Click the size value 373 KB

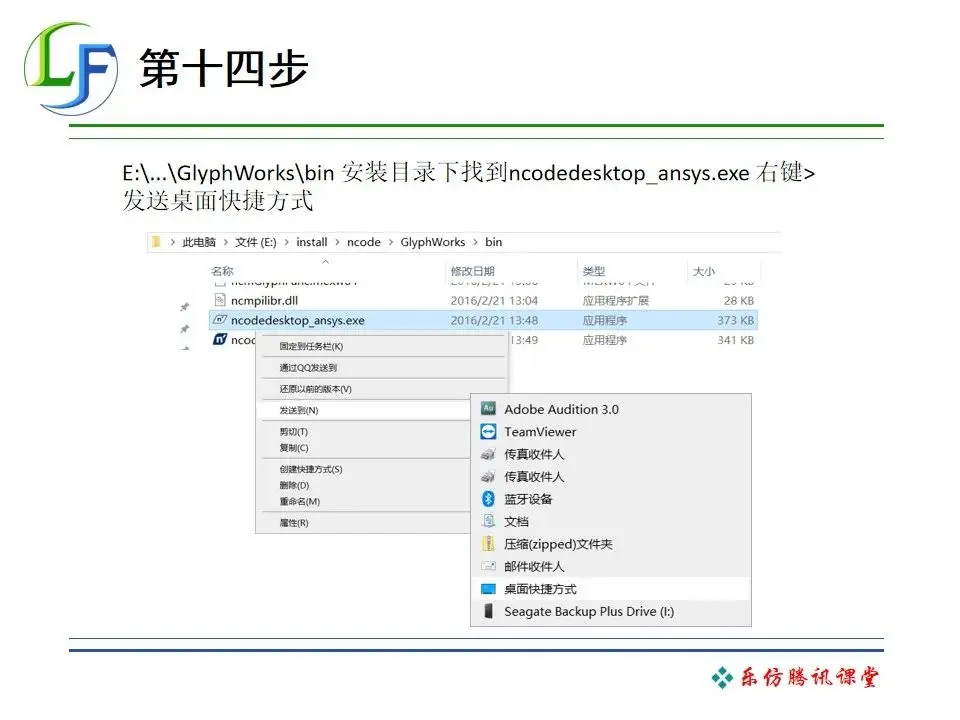[736, 320]
